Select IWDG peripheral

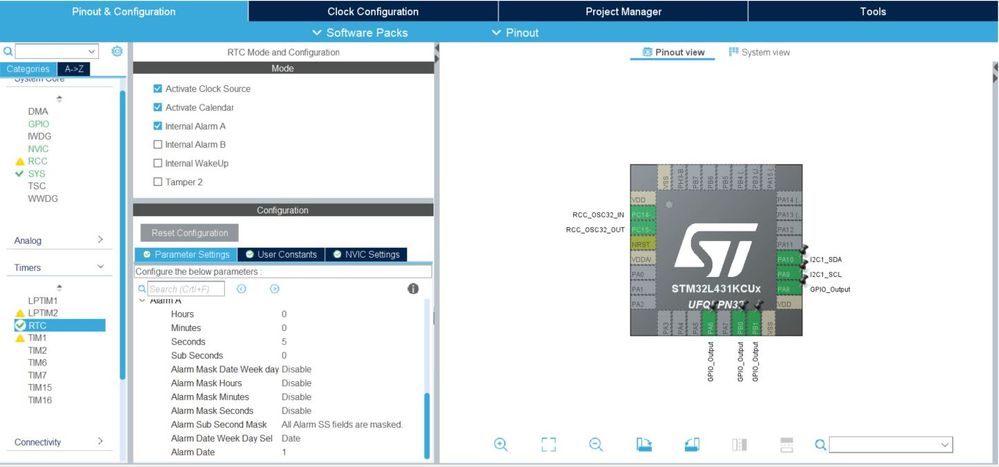click(x=40, y=136)
